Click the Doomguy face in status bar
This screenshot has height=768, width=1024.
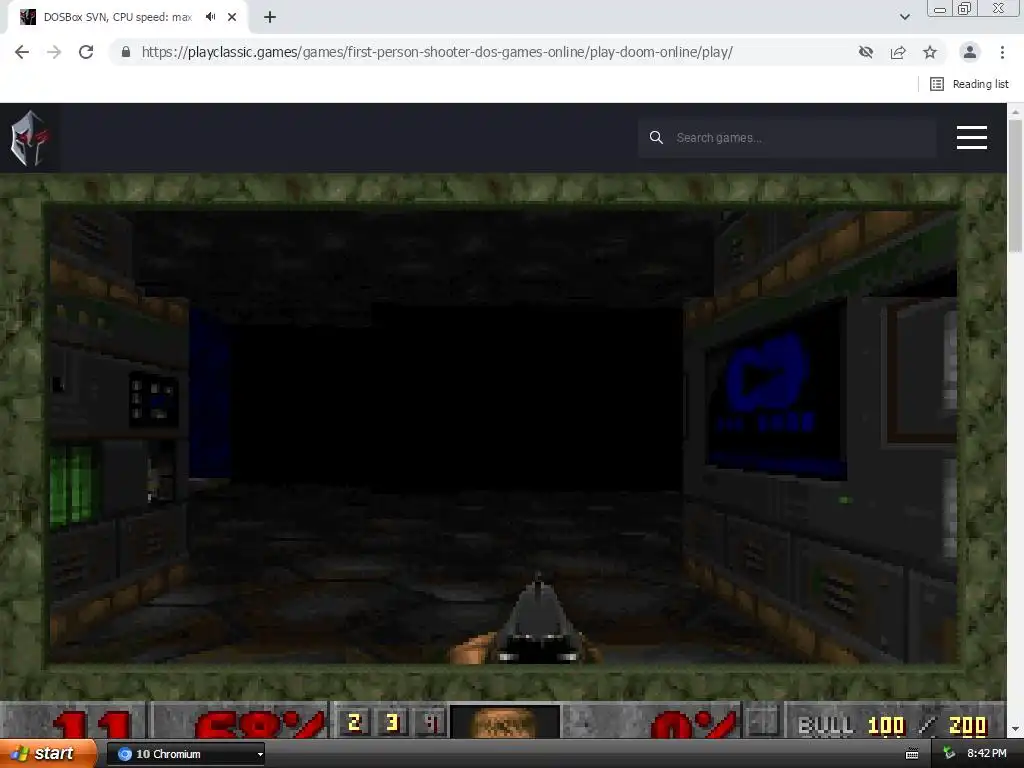tap(505, 722)
